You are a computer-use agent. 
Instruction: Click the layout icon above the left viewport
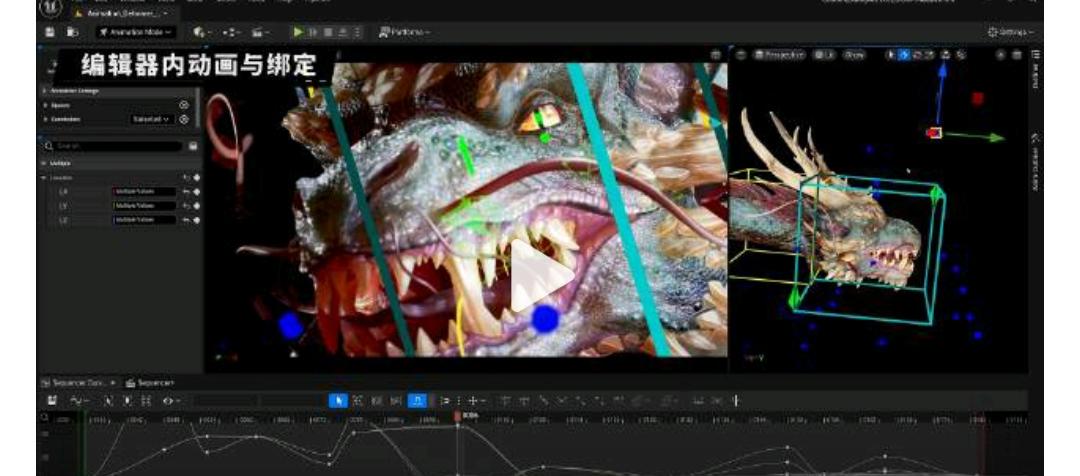tap(716, 55)
